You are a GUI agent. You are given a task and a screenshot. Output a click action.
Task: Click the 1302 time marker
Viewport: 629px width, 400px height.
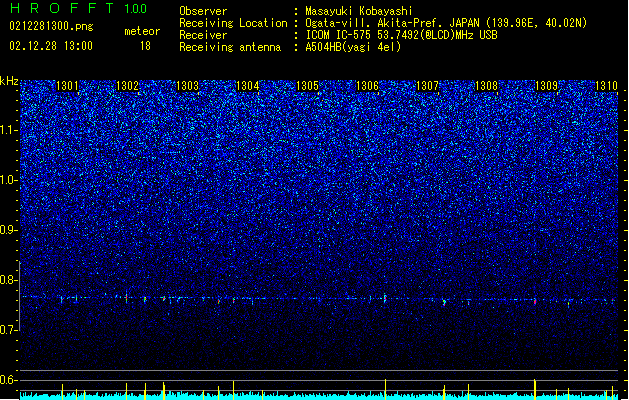coord(127,86)
